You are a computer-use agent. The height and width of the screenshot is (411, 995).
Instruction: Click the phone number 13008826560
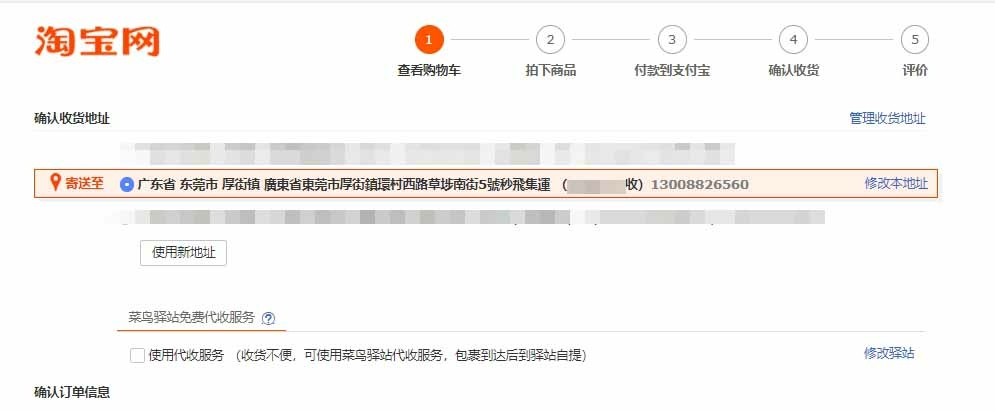700,185
